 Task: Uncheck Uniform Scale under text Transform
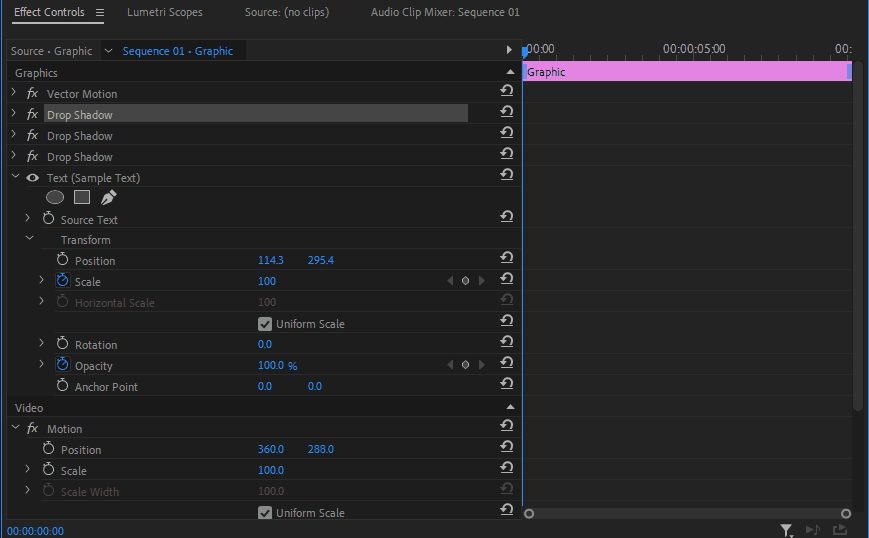click(x=265, y=324)
